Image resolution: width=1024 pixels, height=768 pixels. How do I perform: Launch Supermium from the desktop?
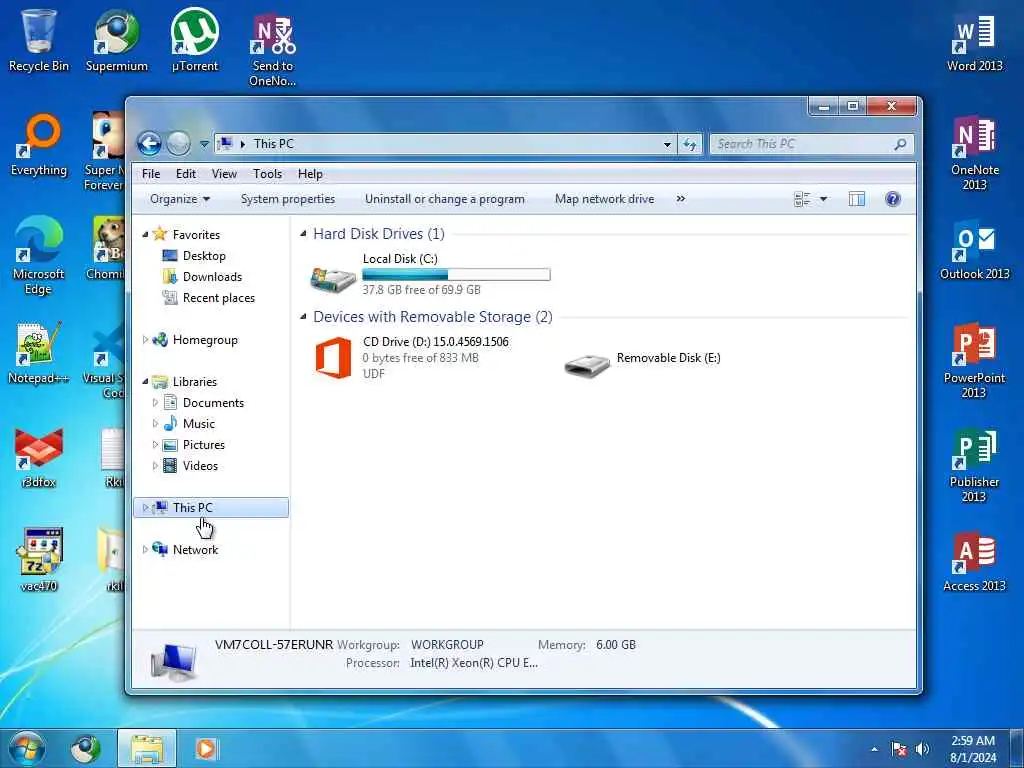coord(117,39)
